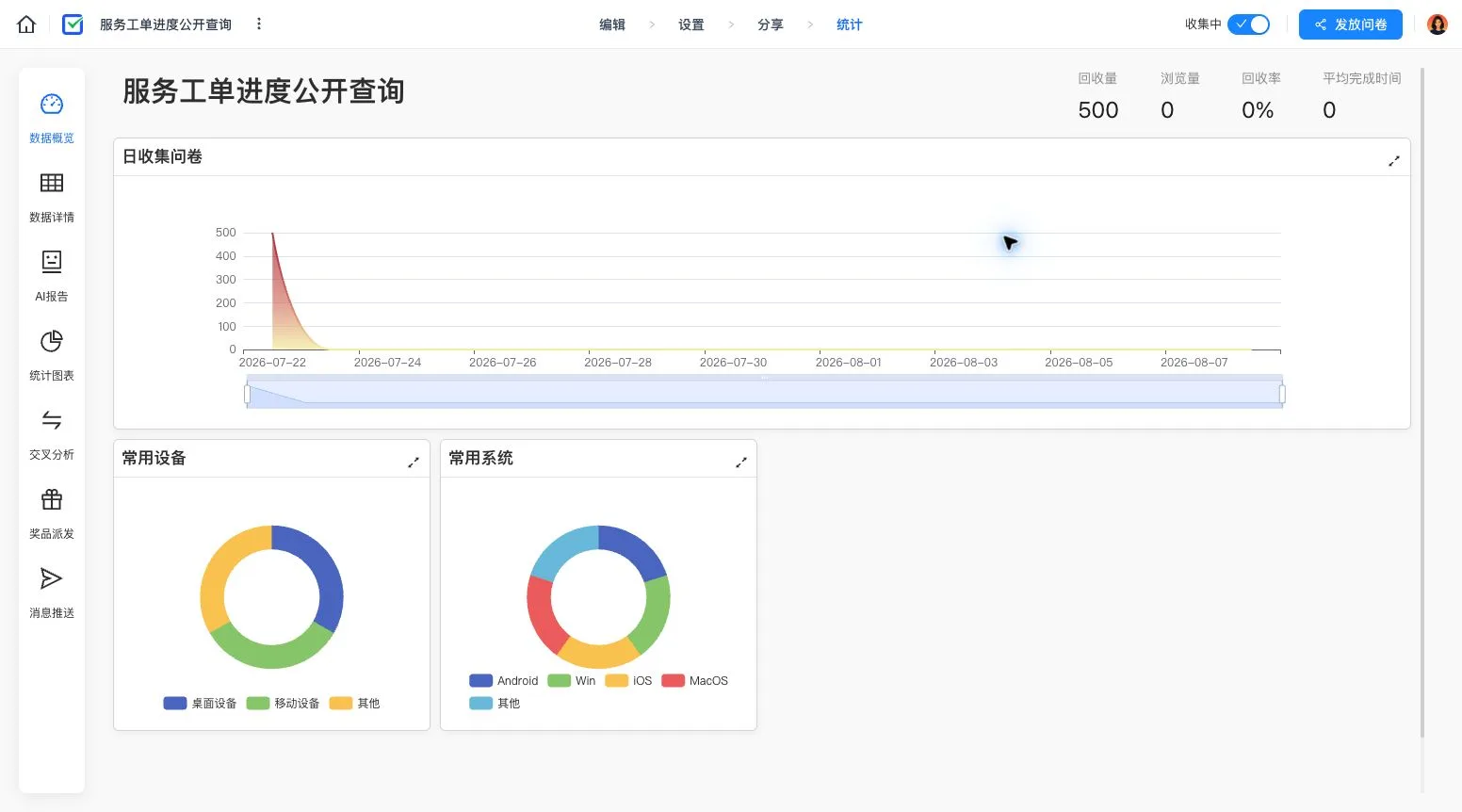Click the 发放问卷 button
Viewport: 1462px width, 812px height.
(1350, 24)
